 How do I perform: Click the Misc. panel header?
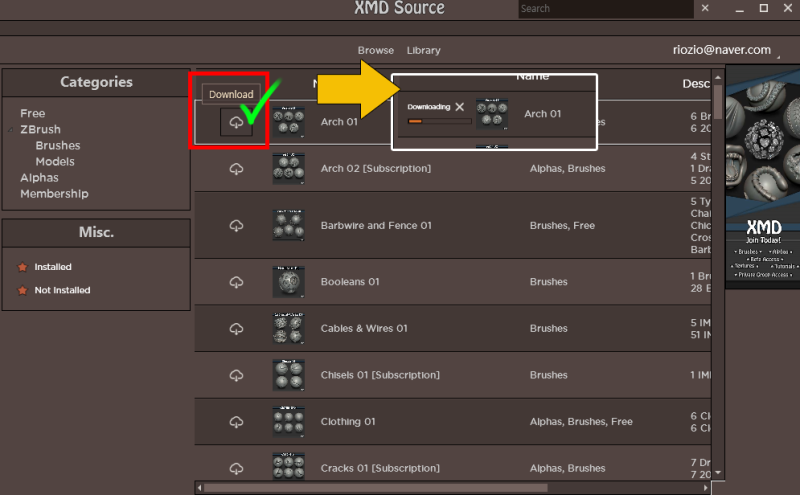pyautogui.click(x=96, y=233)
